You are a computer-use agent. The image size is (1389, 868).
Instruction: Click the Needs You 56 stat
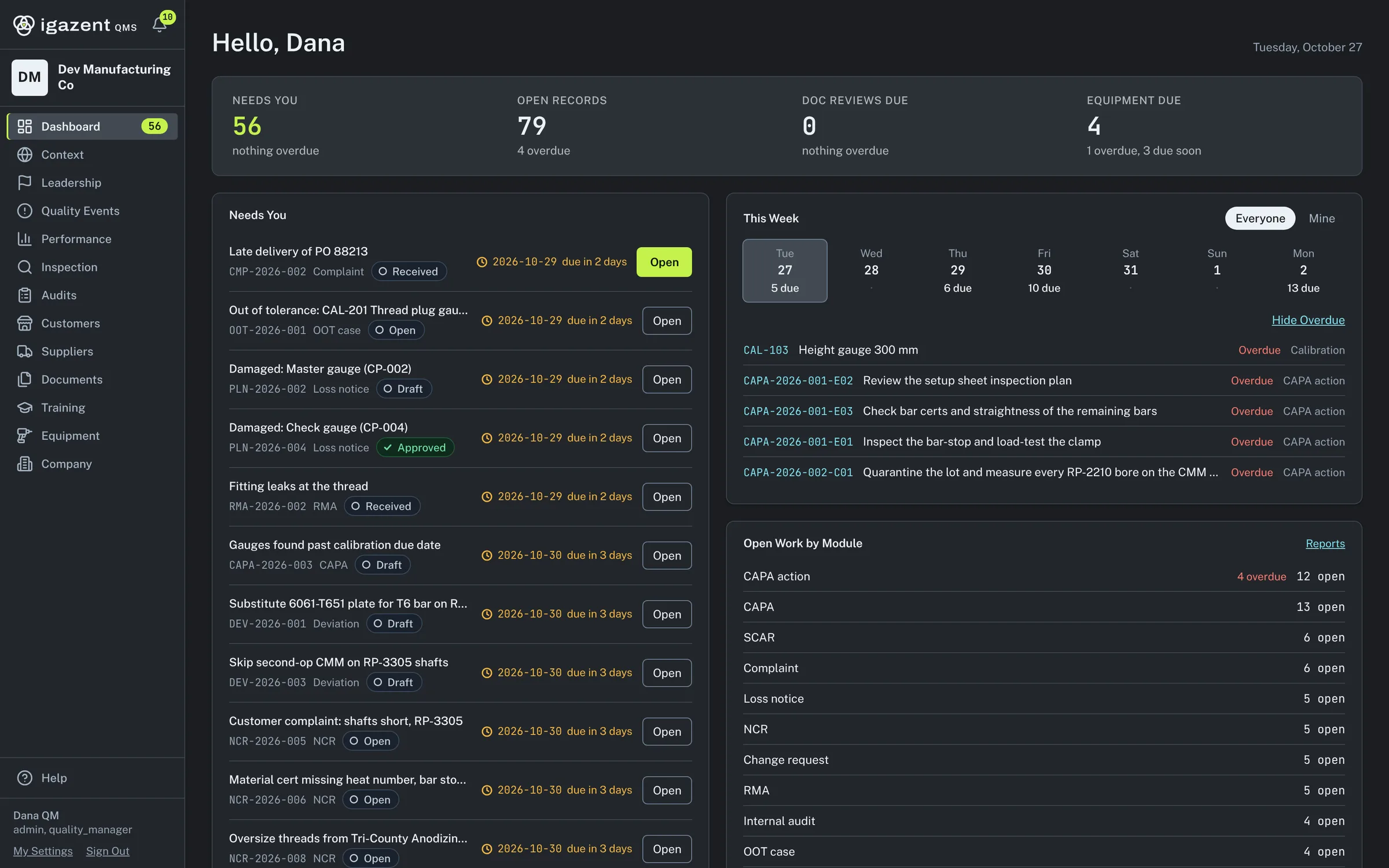point(247,126)
